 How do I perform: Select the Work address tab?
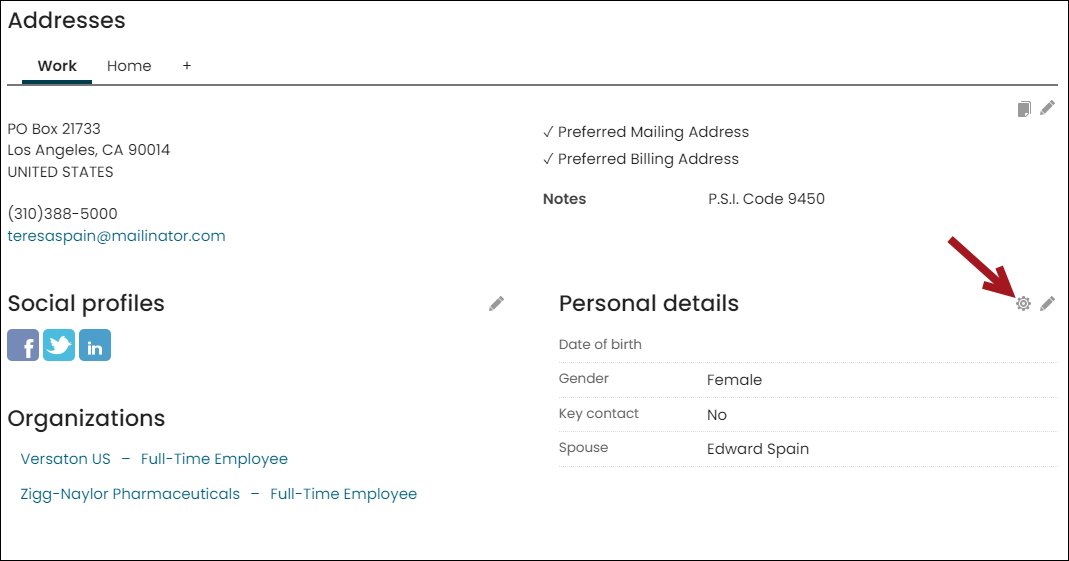click(x=57, y=66)
